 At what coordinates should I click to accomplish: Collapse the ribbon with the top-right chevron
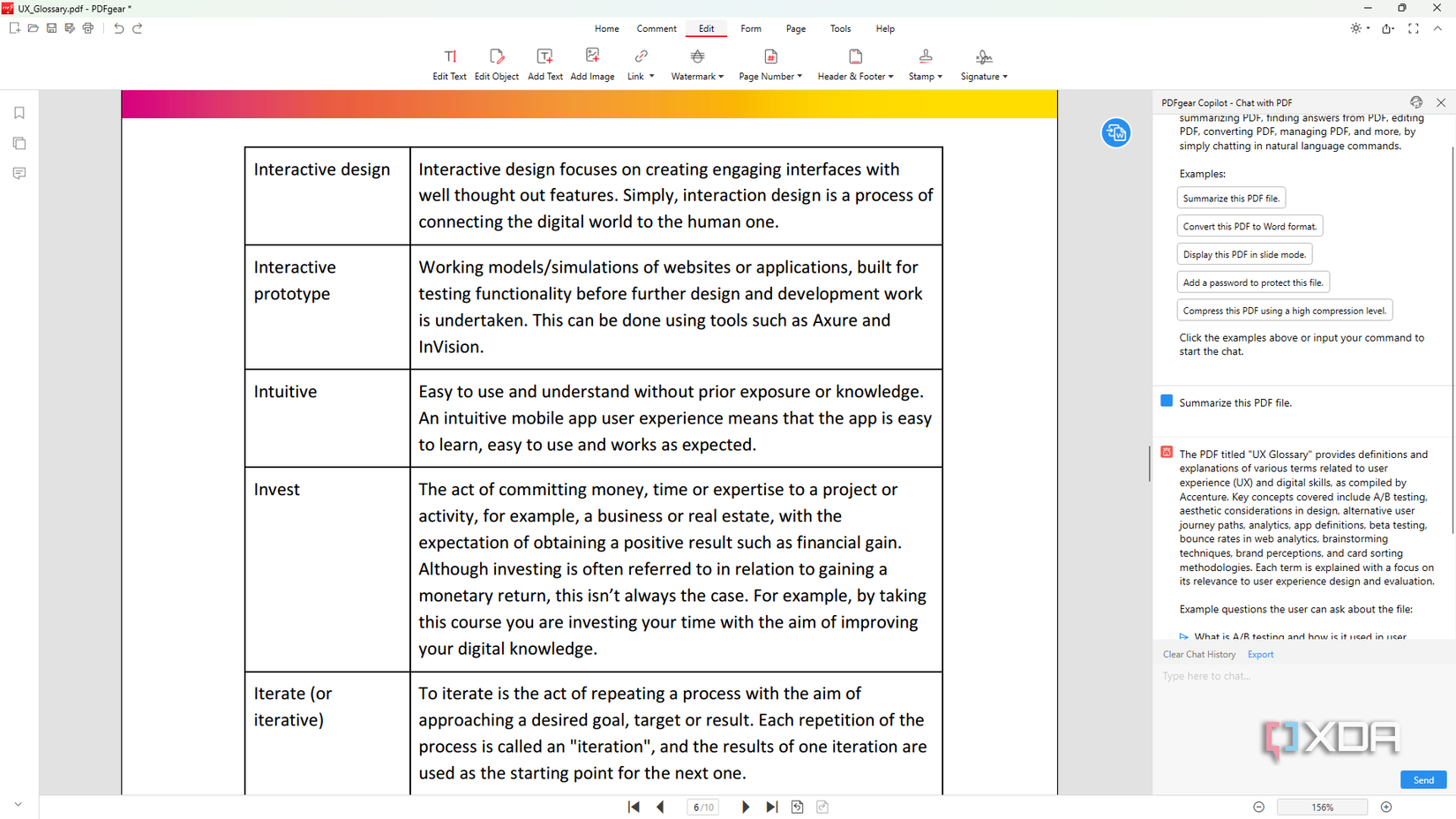pos(1437,28)
